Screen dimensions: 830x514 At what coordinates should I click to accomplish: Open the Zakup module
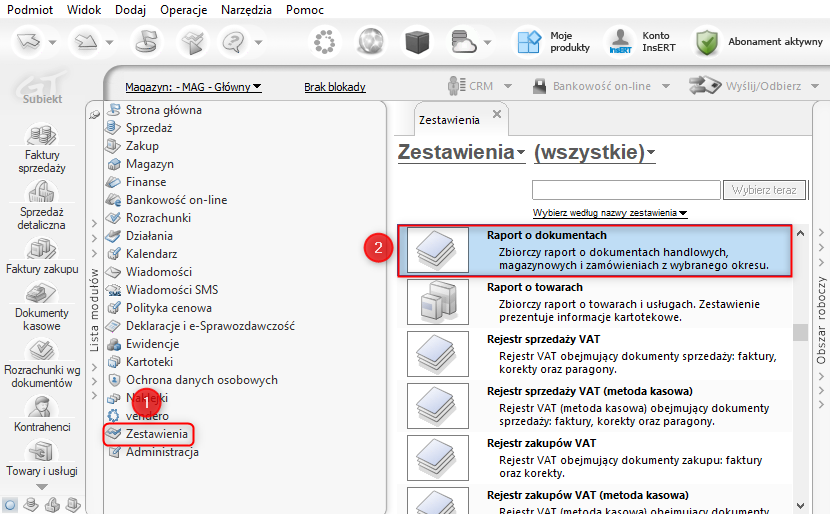point(142,146)
